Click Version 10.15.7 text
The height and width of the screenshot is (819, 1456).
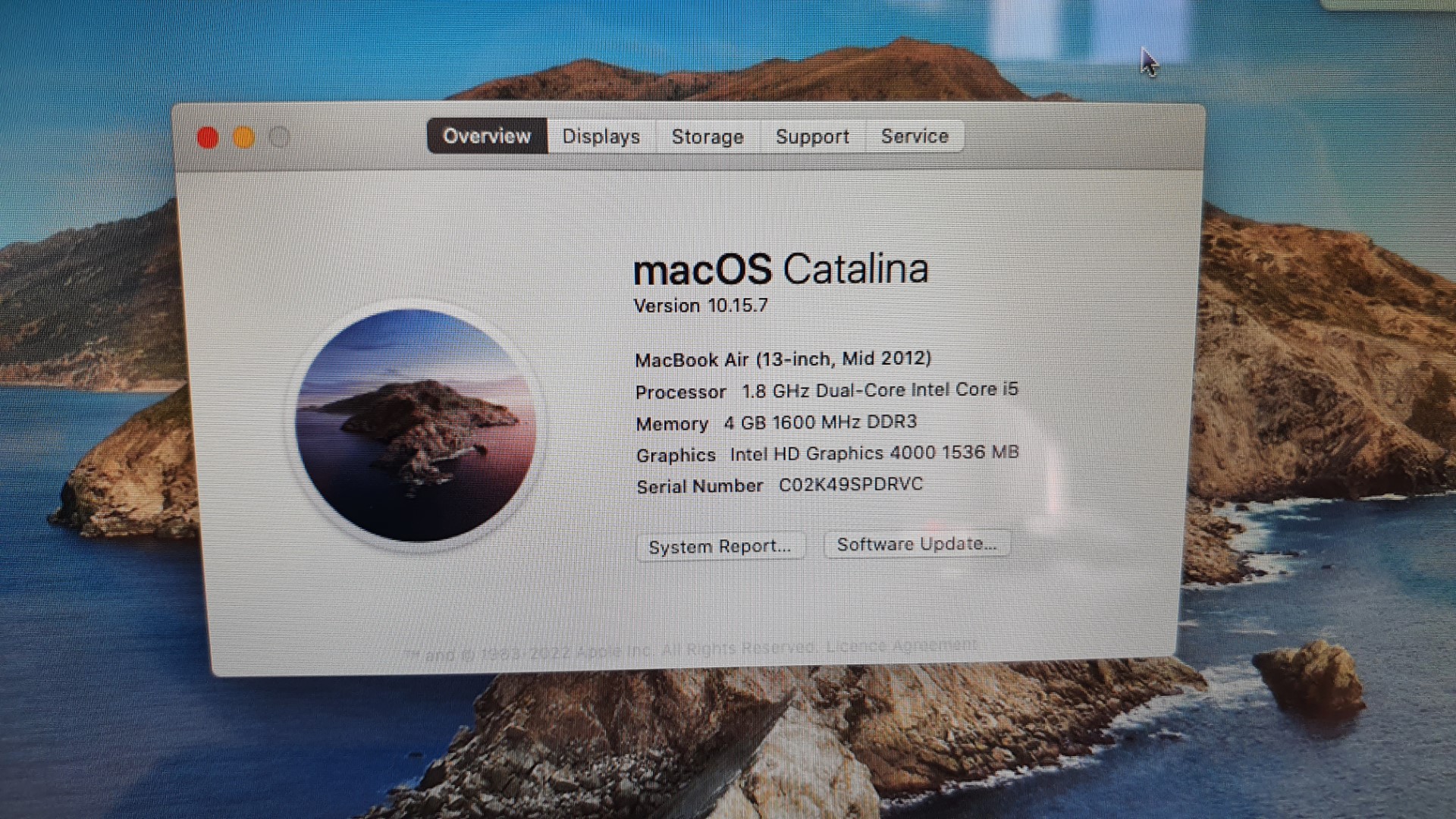coord(701,306)
